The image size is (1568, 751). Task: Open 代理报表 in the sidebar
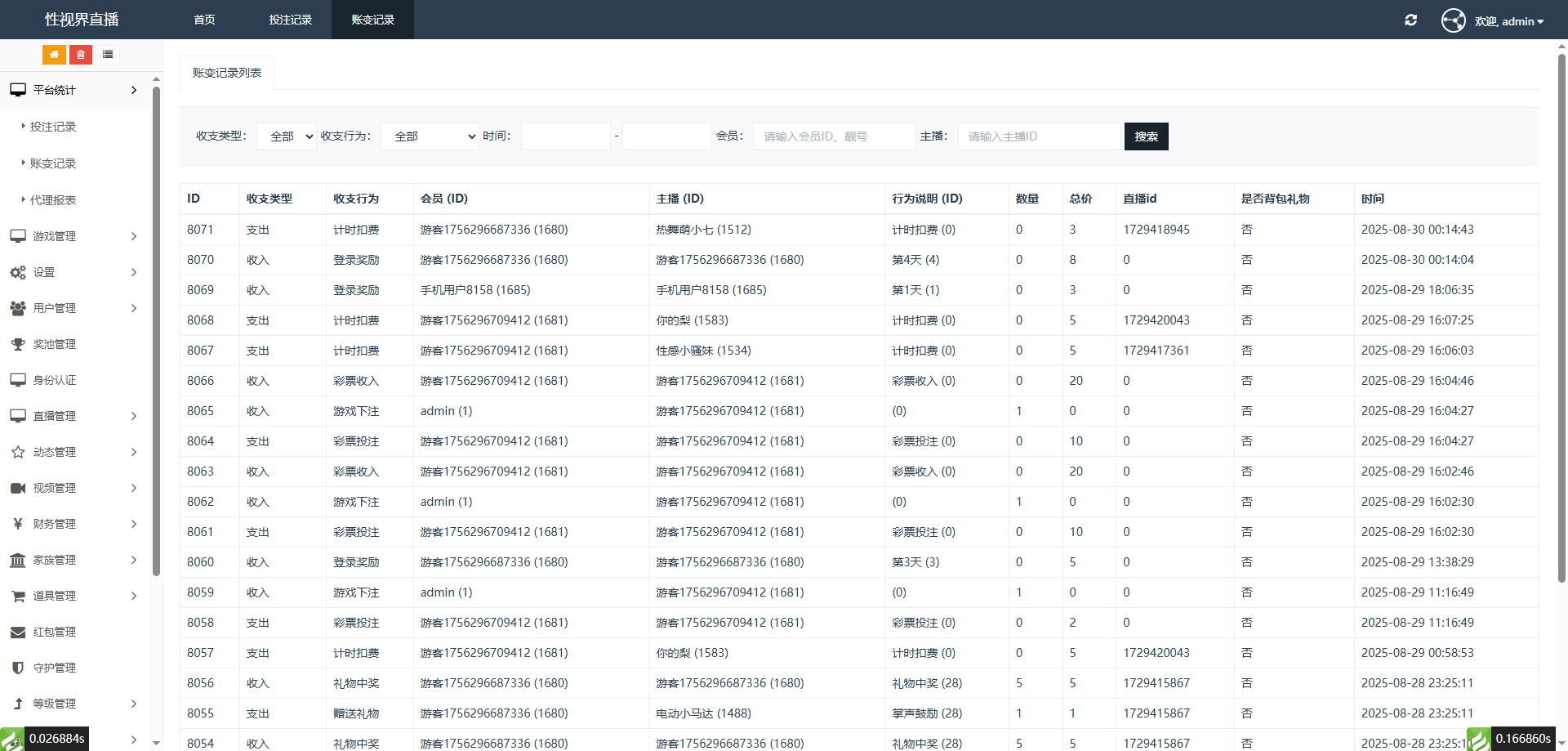[53, 200]
